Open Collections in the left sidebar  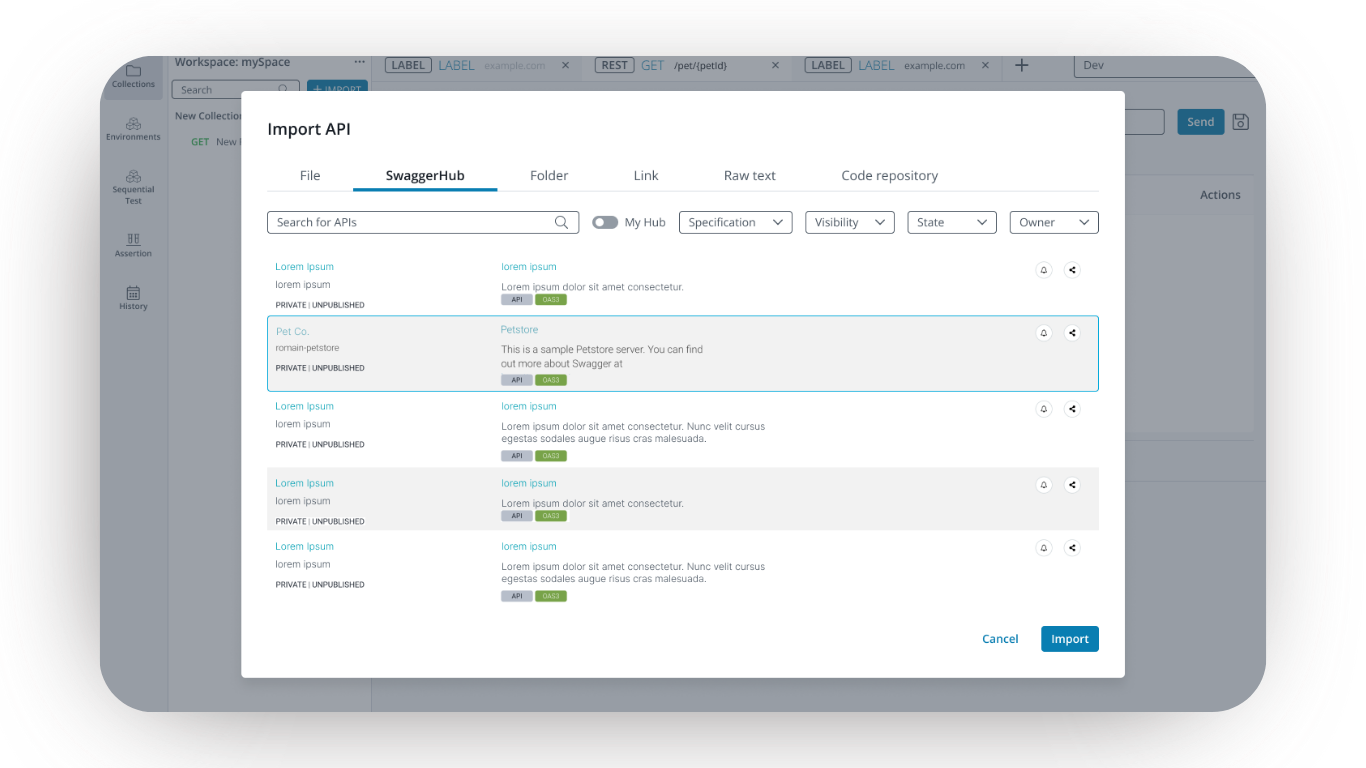coord(133,76)
